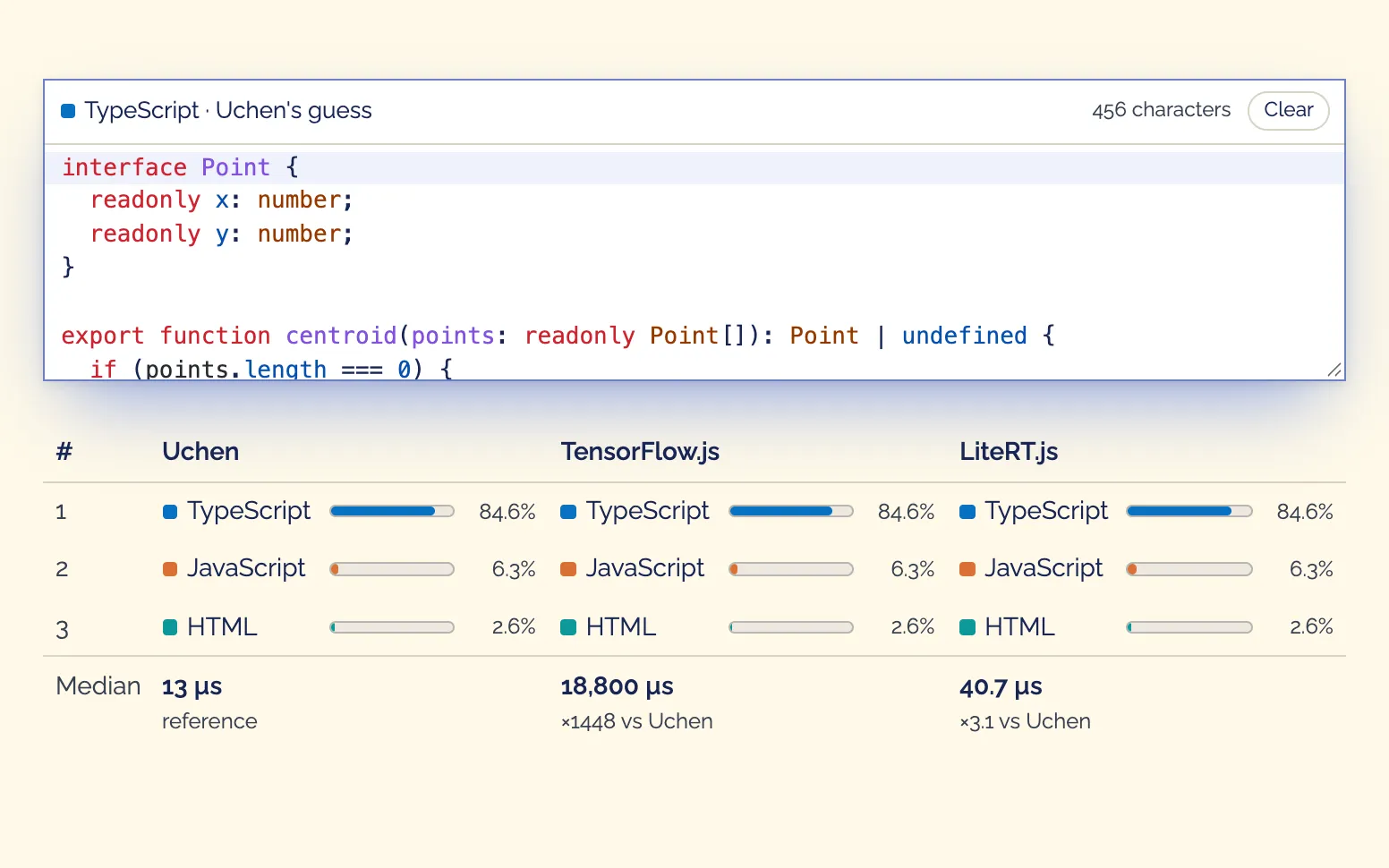Image resolution: width=1389 pixels, height=868 pixels.
Task: Click TensorFlow.js HTML confidence bar
Action: click(x=791, y=627)
